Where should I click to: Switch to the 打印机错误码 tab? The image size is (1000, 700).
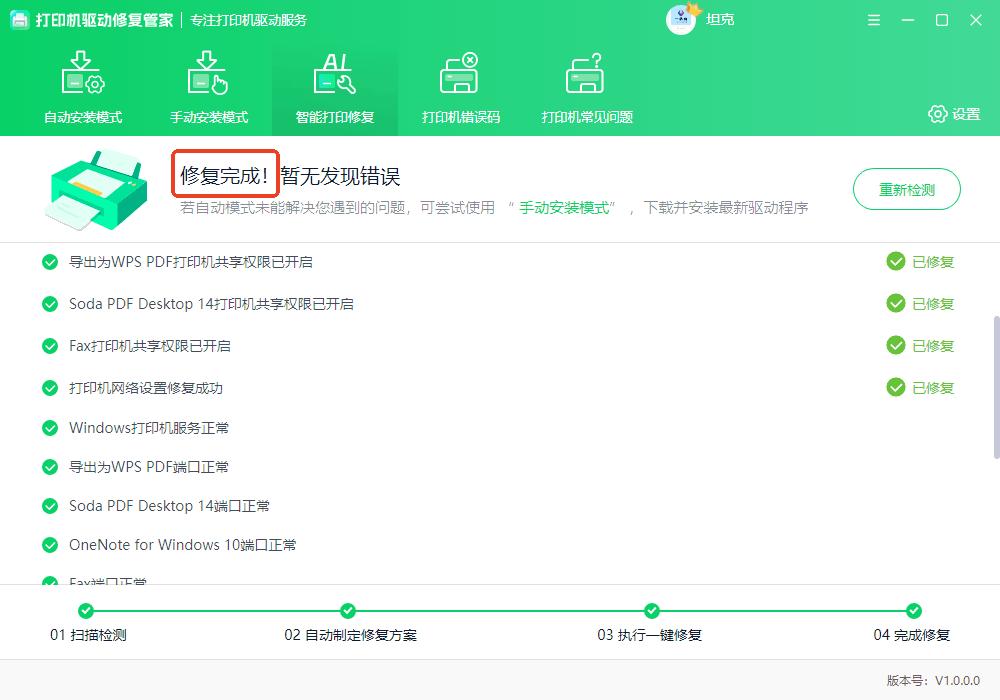(461, 86)
